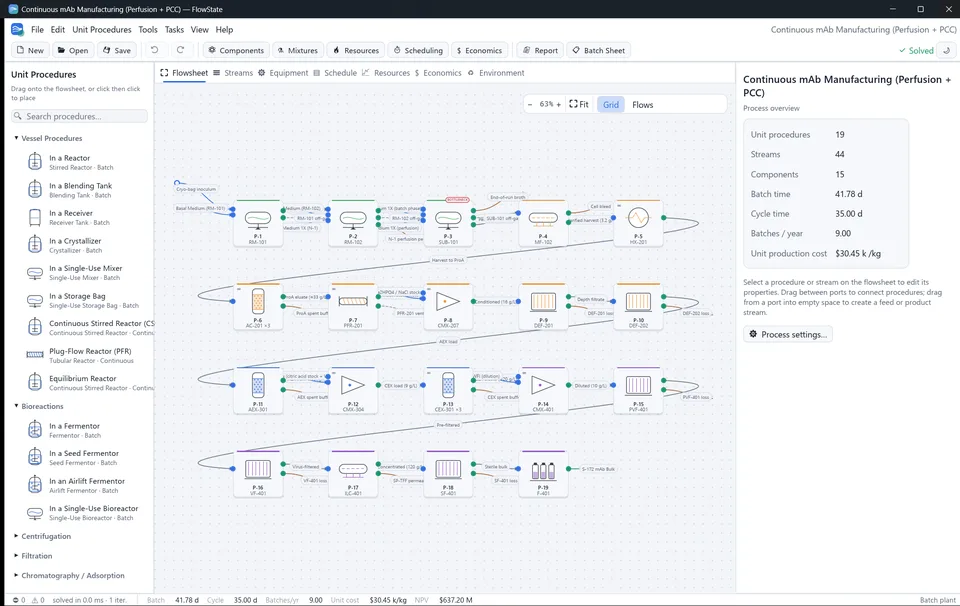Open the Resources toolbar button

point(356,50)
